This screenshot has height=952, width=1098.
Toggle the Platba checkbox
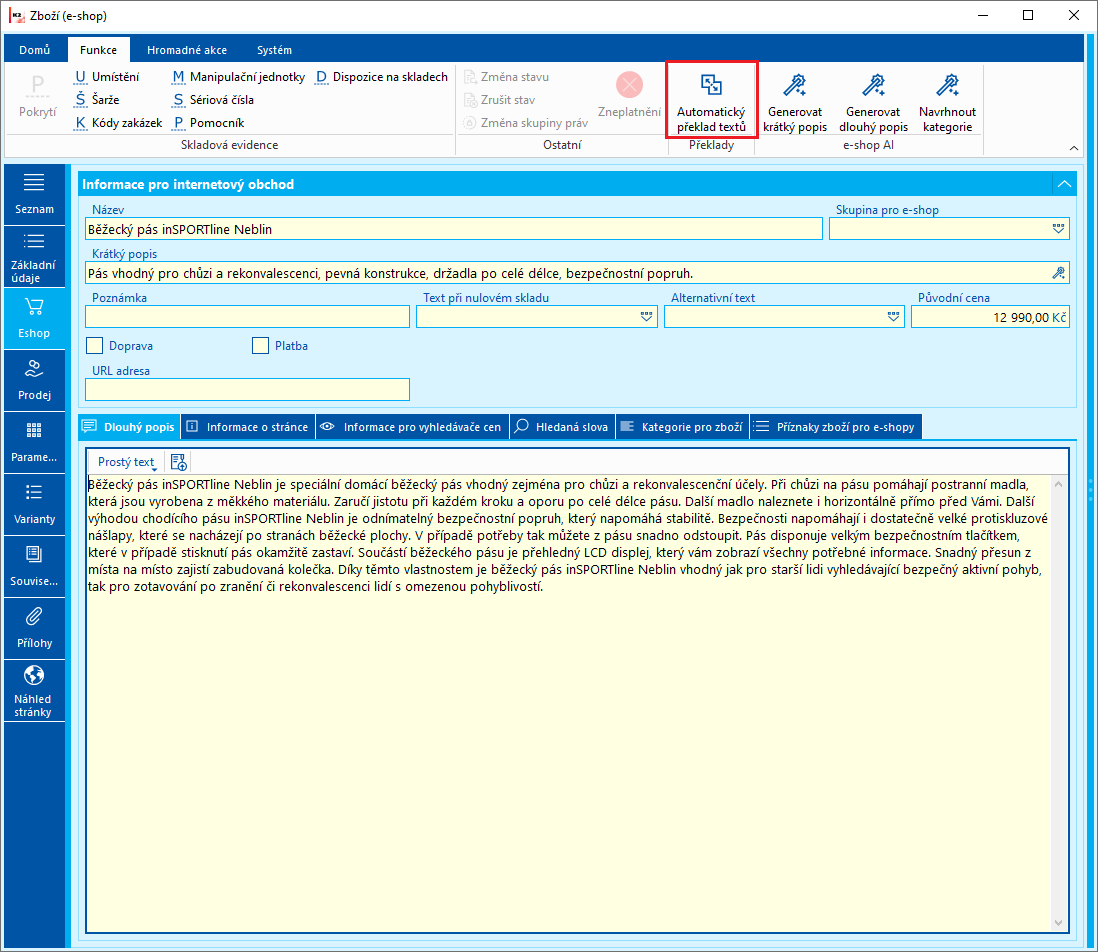260,346
